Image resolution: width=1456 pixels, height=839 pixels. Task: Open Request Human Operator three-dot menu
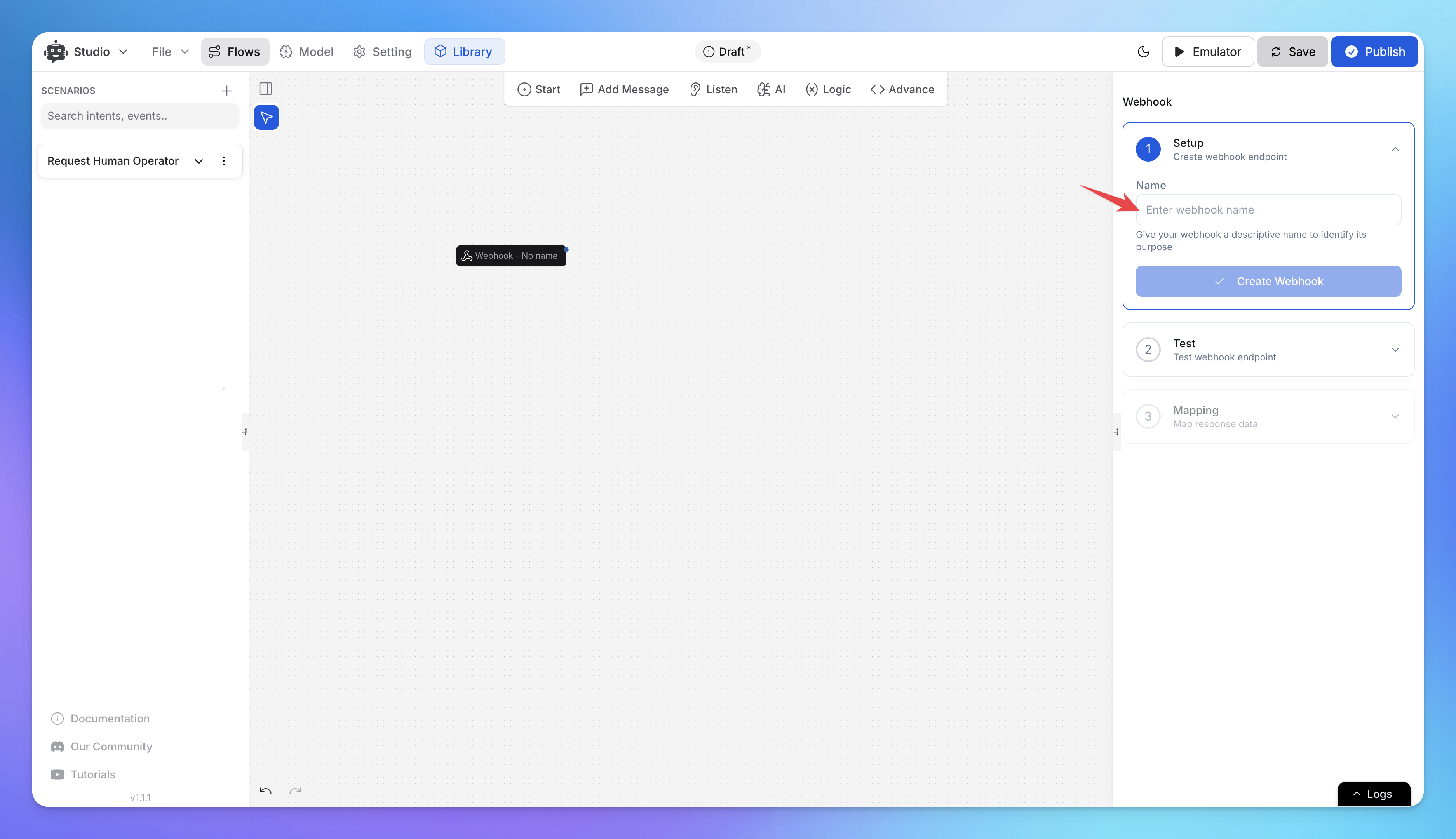pyautogui.click(x=223, y=161)
